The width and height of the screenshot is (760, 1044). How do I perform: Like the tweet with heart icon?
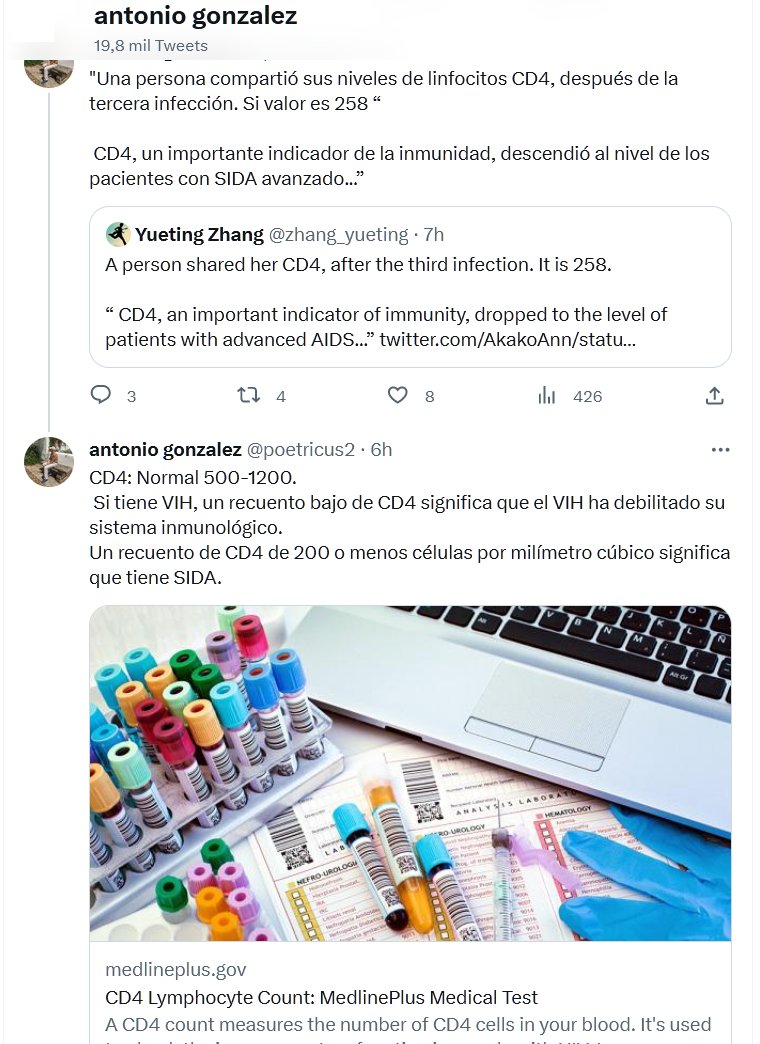398,396
